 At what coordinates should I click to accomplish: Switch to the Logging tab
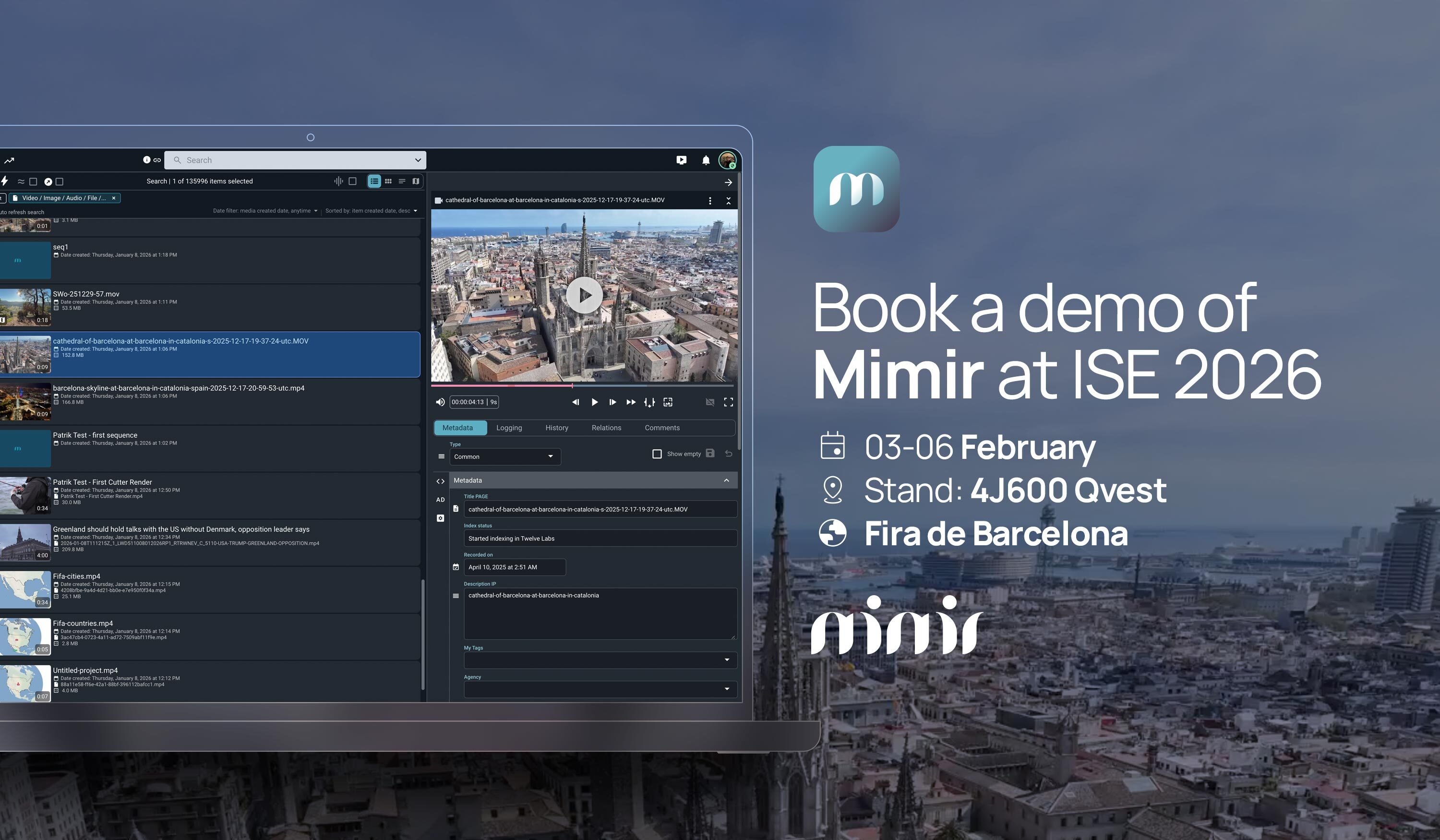[509, 427]
